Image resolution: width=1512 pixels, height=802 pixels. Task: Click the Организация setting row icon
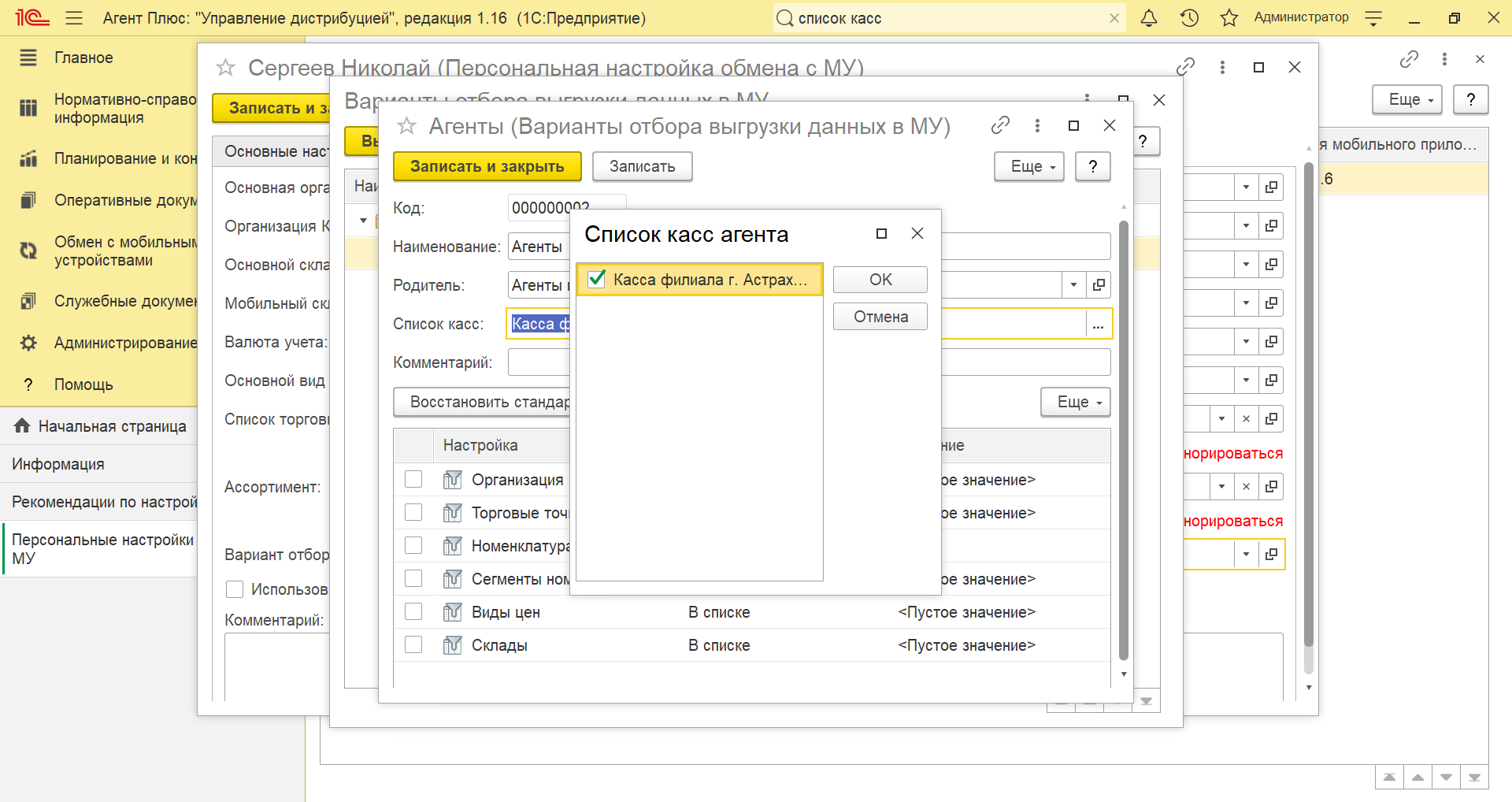452,480
